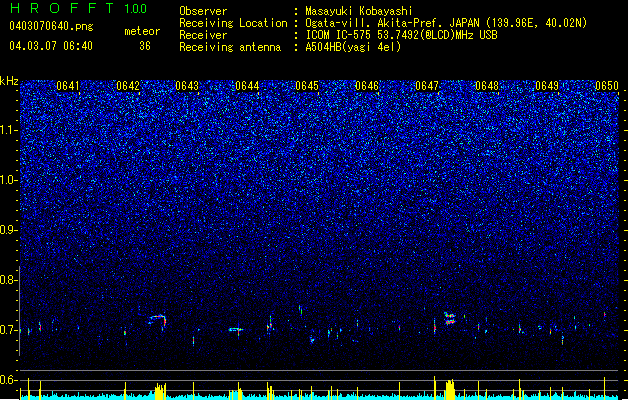
Task: Click the kHz axis unit label
Action: tap(9, 81)
